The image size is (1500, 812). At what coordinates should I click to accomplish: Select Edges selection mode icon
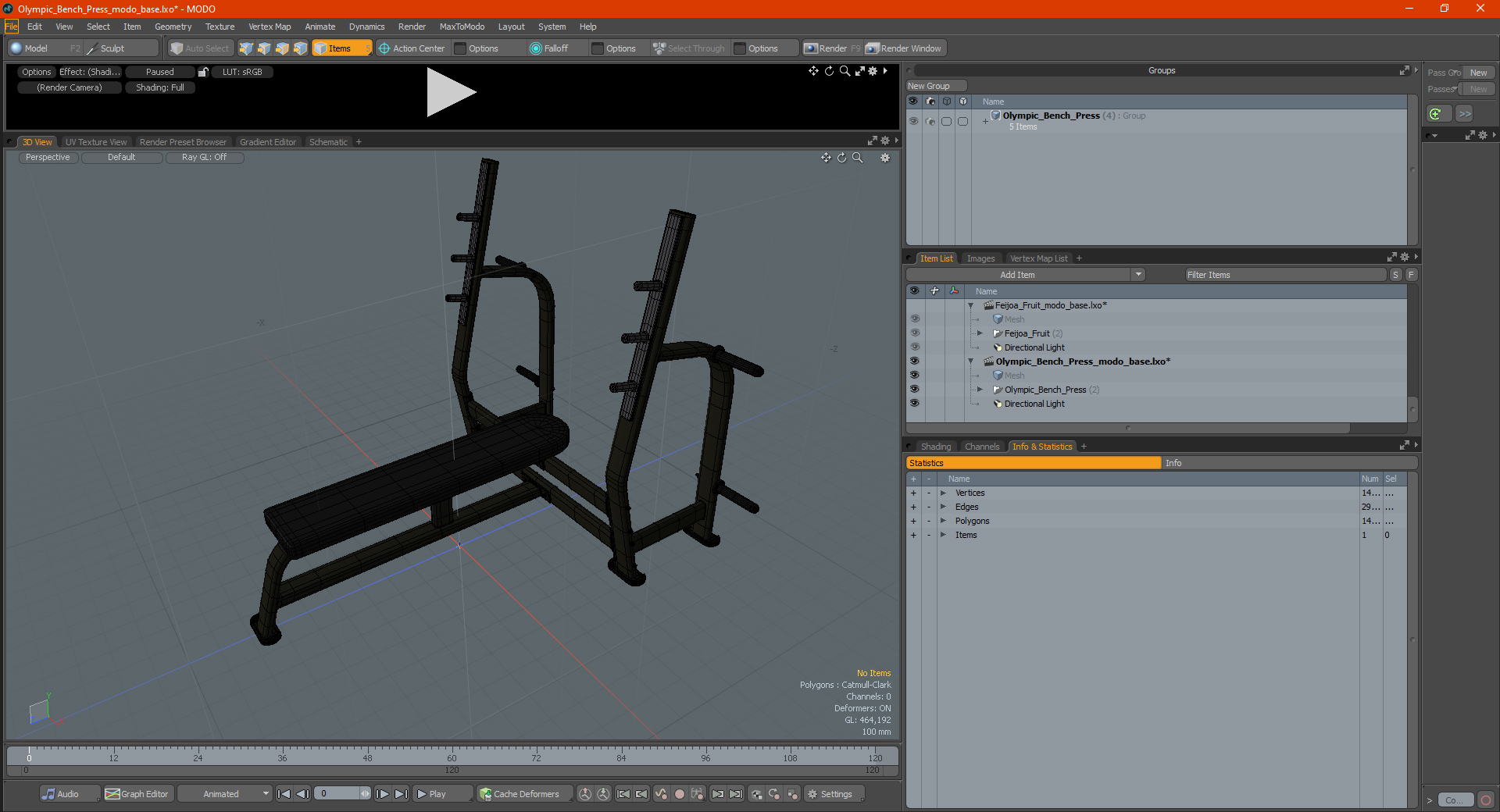264,48
